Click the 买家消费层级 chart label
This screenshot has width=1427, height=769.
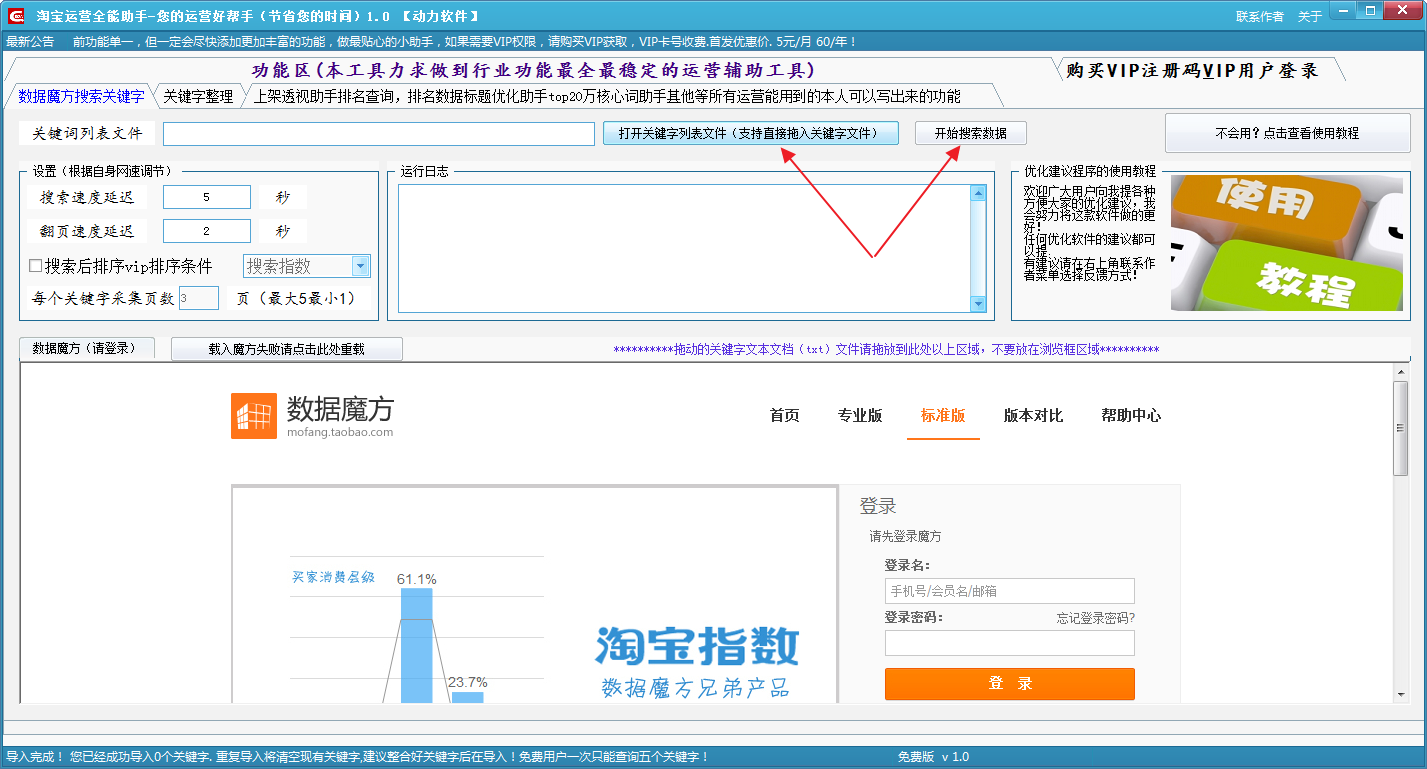333,577
